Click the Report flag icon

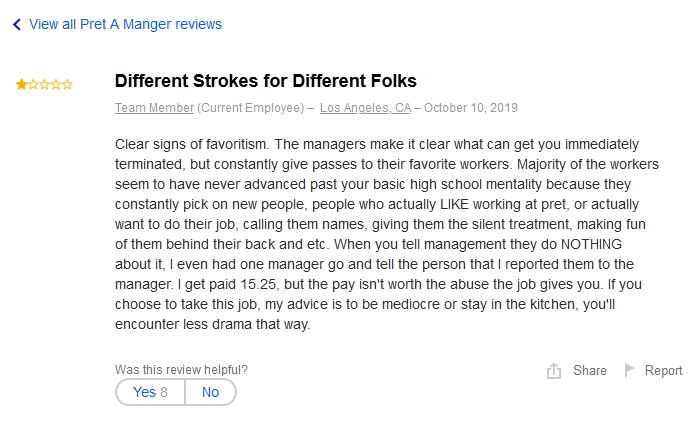click(x=630, y=370)
